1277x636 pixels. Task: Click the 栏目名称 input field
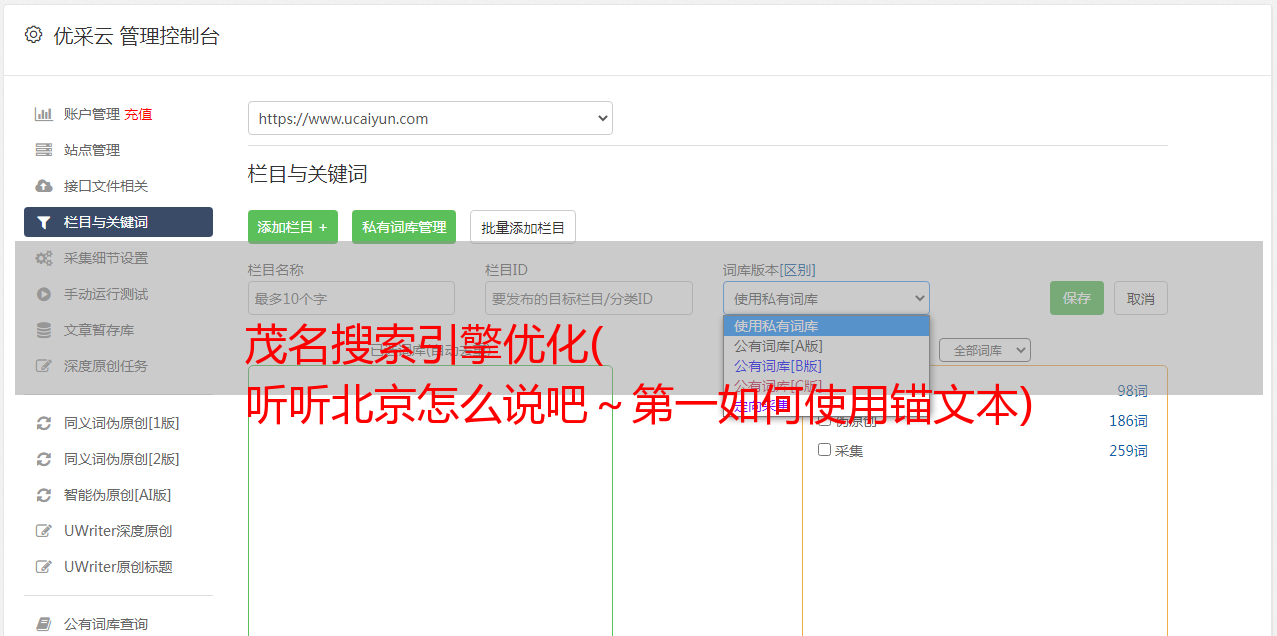(351, 298)
